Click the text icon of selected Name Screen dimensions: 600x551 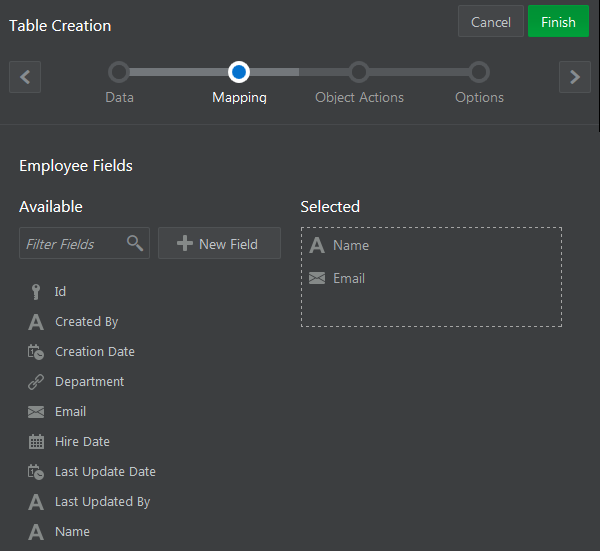point(317,245)
